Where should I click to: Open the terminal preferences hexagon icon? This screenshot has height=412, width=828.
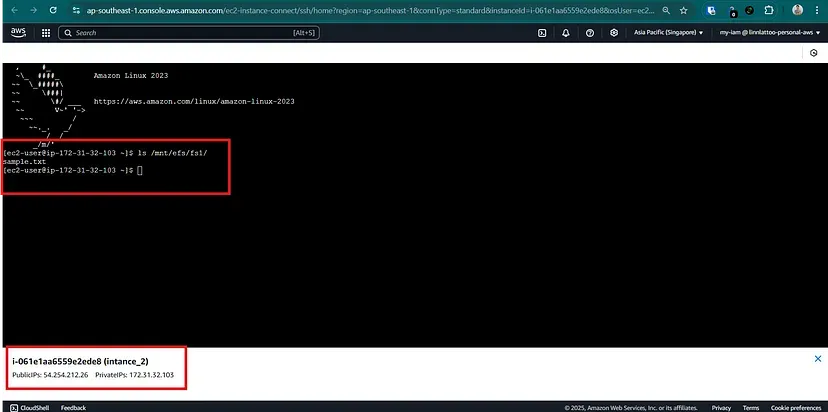coord(814,53)
